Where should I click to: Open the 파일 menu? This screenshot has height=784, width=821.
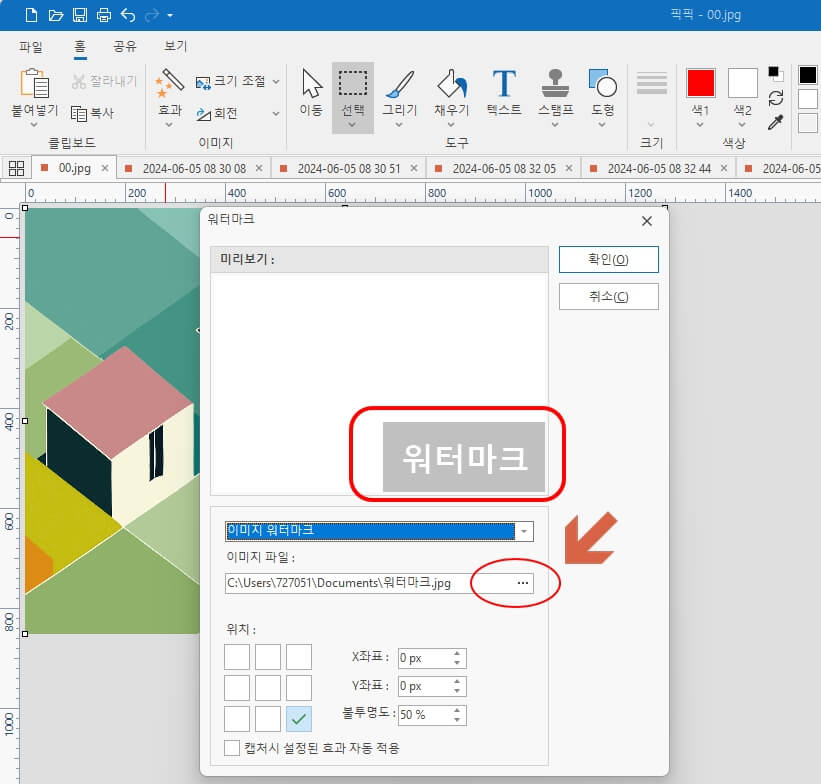(31, 47)
